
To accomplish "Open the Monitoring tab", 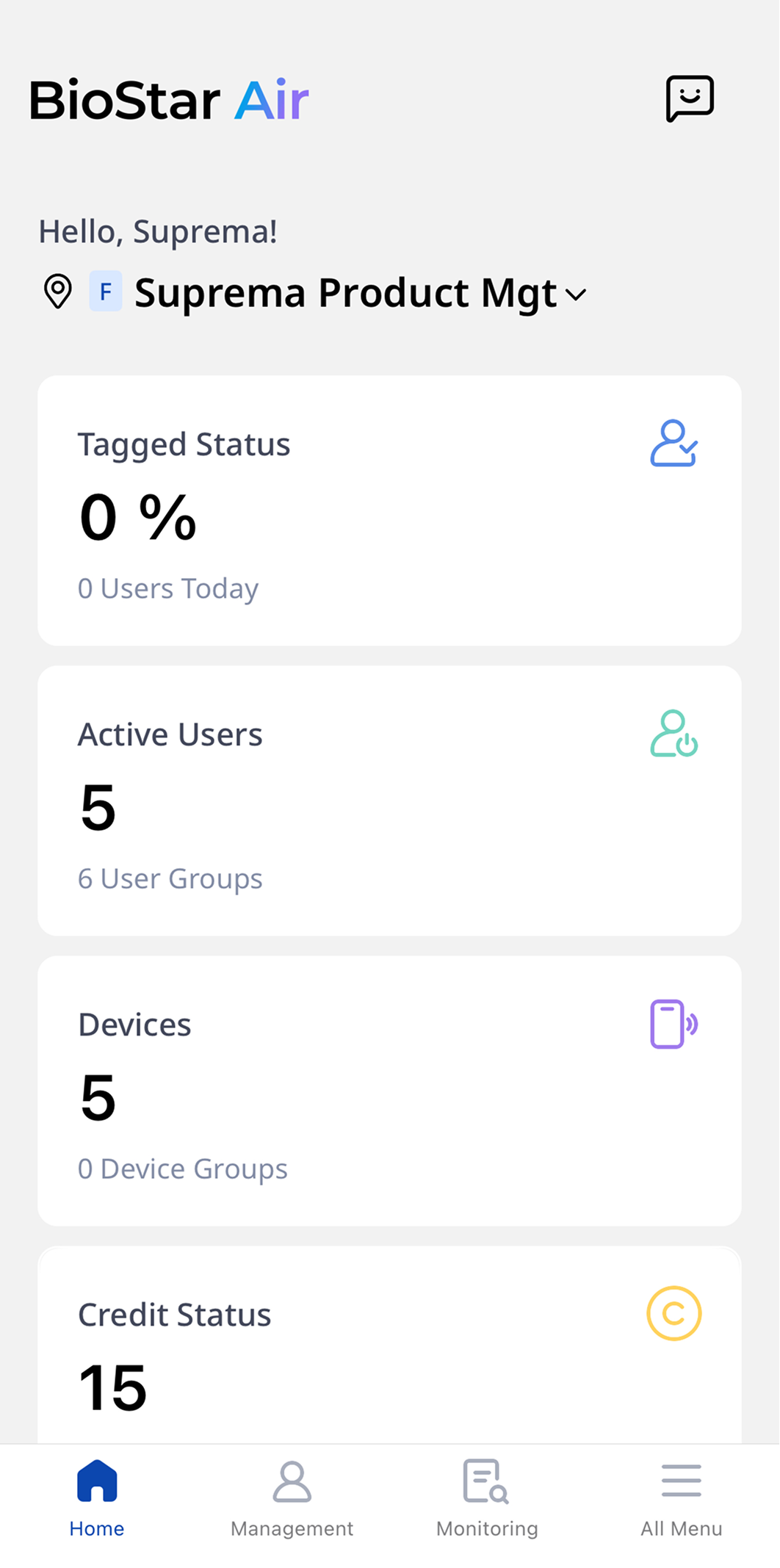I will [x=487, y=1498].
